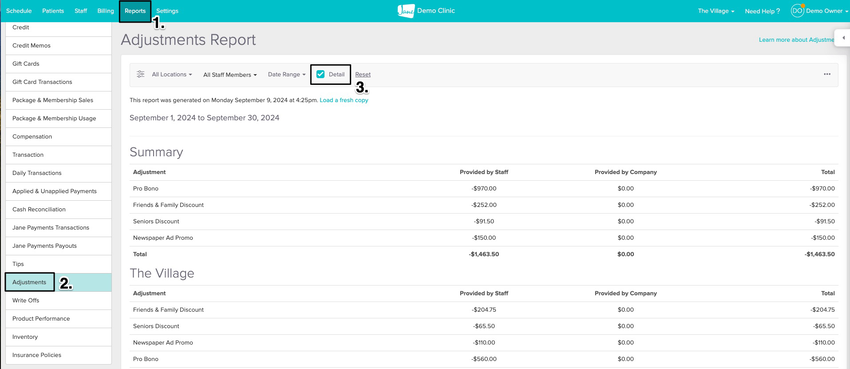Viewport: 850px width, 369px height.
Task: Click Provided by Company header in Summary
Action: tap(625, 172)
